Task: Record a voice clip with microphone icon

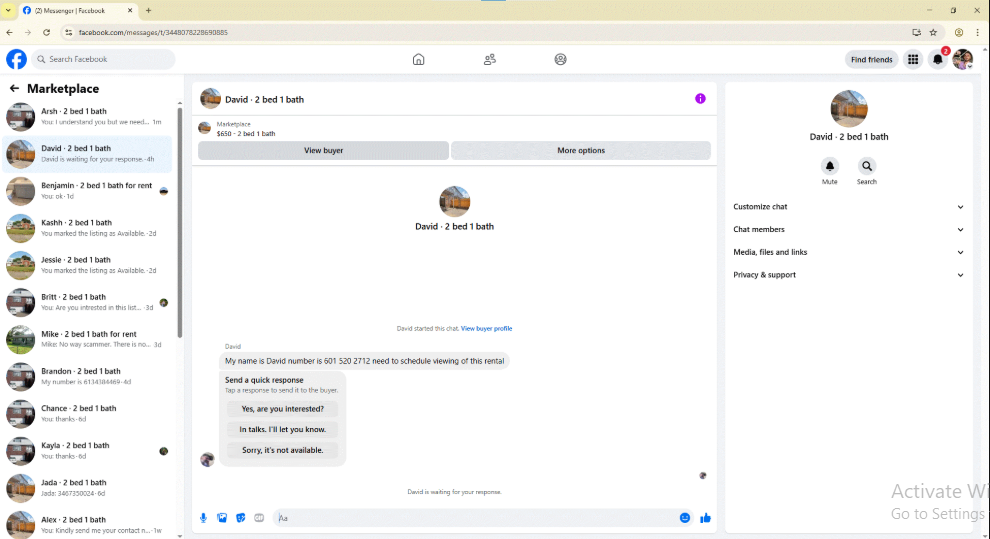Action: [203, 518]
